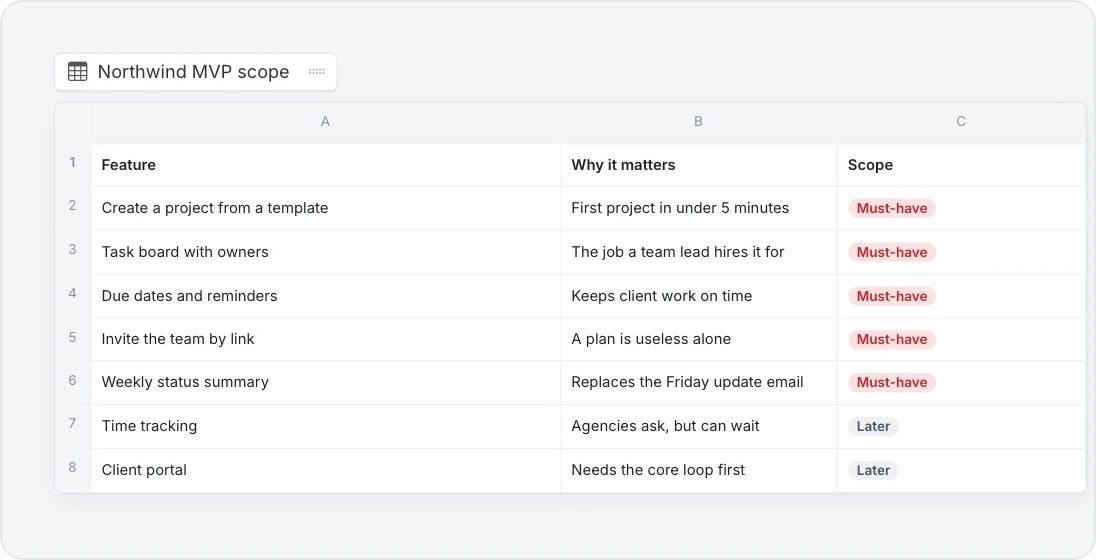The width and height of the screenshot is (1096, 560).
Task: Select column A header
Action: (325, 122)
